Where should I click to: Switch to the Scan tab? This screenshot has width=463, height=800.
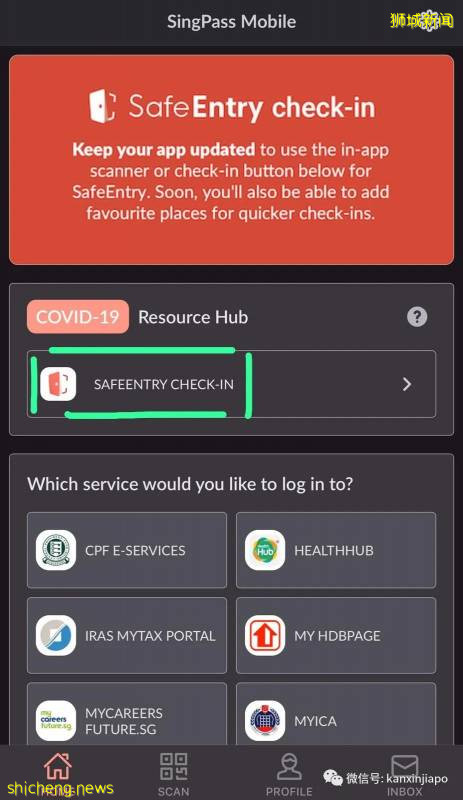174,773
